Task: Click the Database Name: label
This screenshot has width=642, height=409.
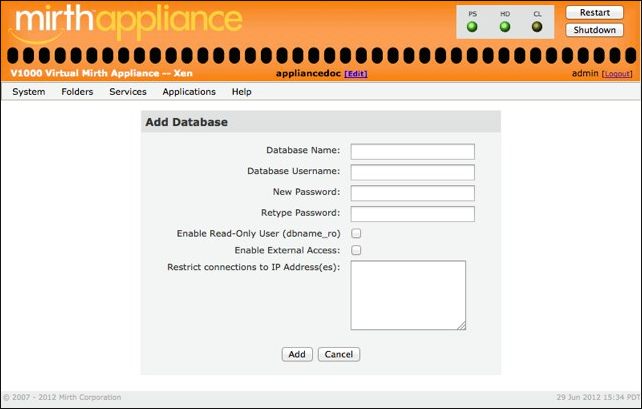Action: [x=303, y=150]
